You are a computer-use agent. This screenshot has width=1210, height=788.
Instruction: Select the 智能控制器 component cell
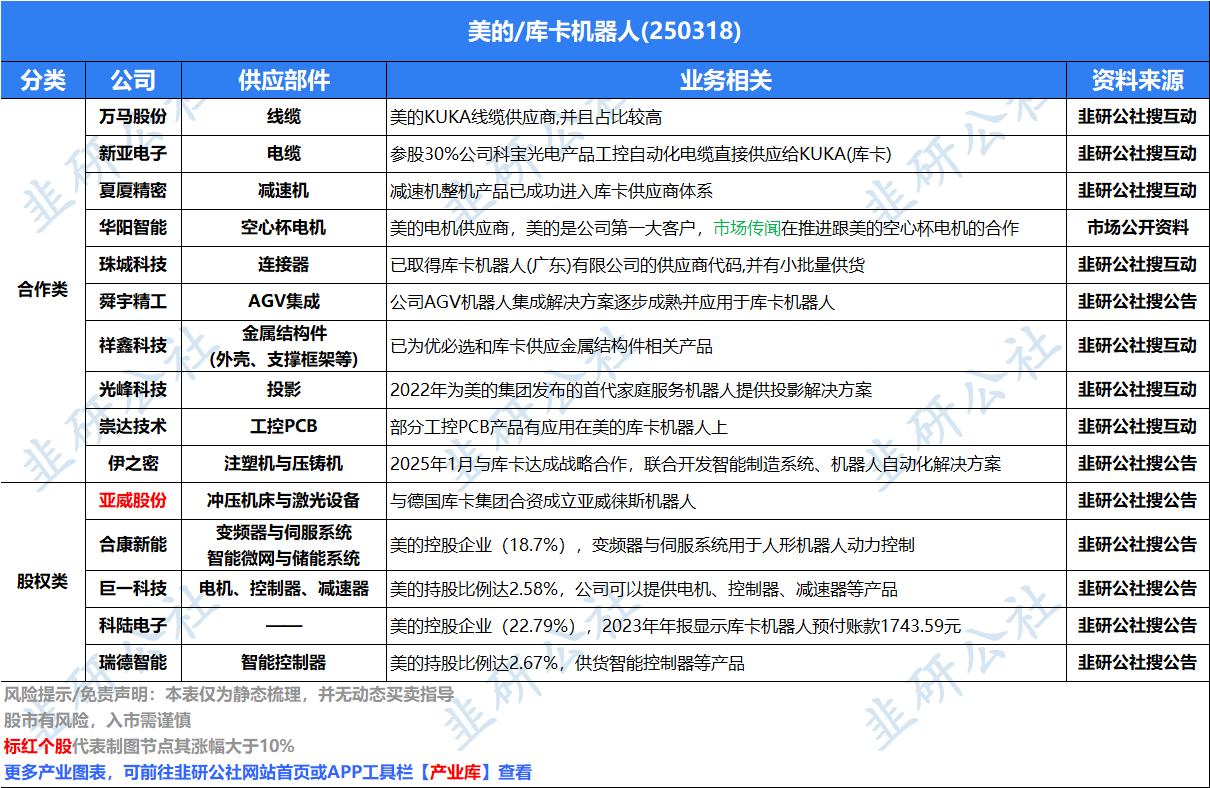[x=284, y=662]
